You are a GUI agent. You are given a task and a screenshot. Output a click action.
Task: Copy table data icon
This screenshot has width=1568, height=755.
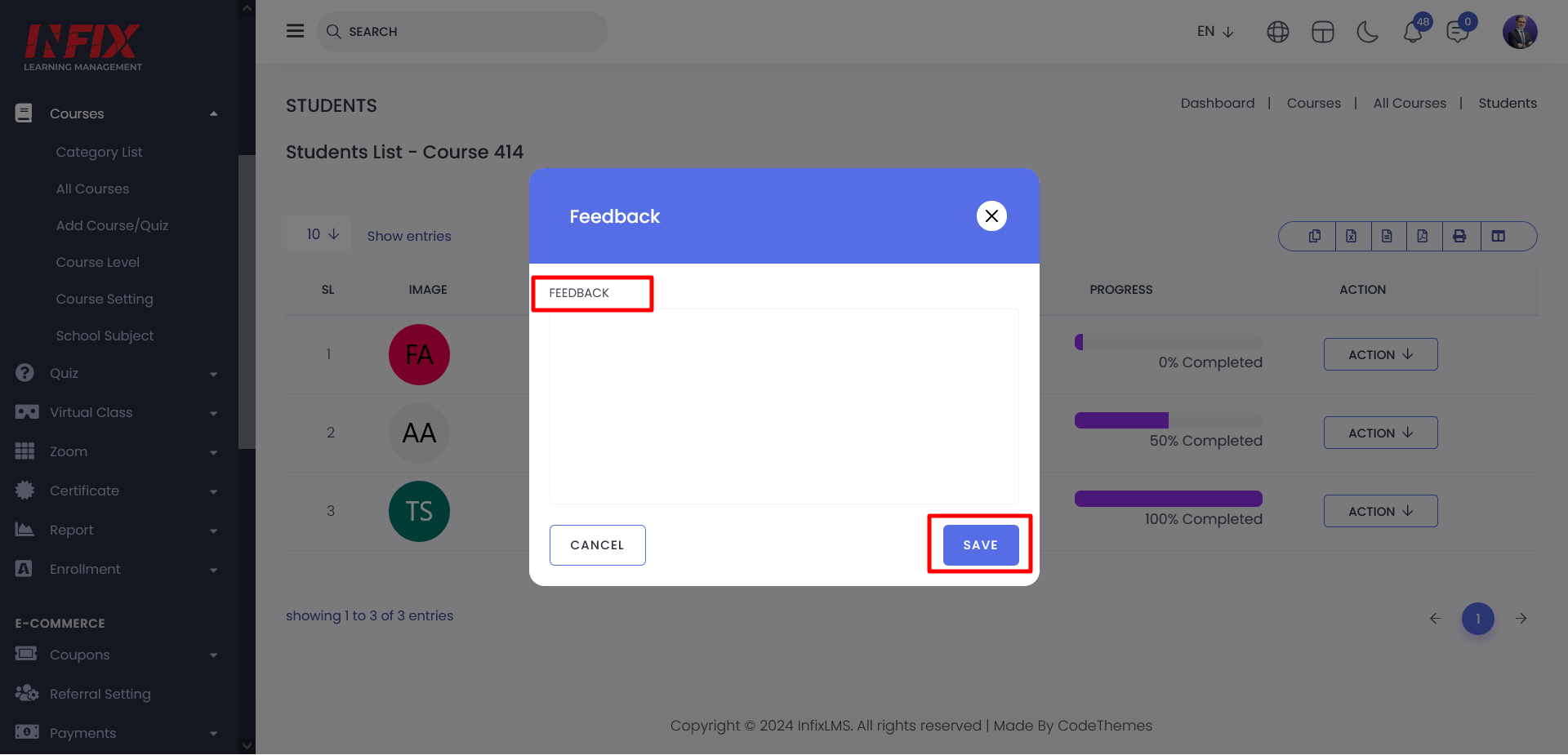pyautogui.click(x=1315, y=236)
